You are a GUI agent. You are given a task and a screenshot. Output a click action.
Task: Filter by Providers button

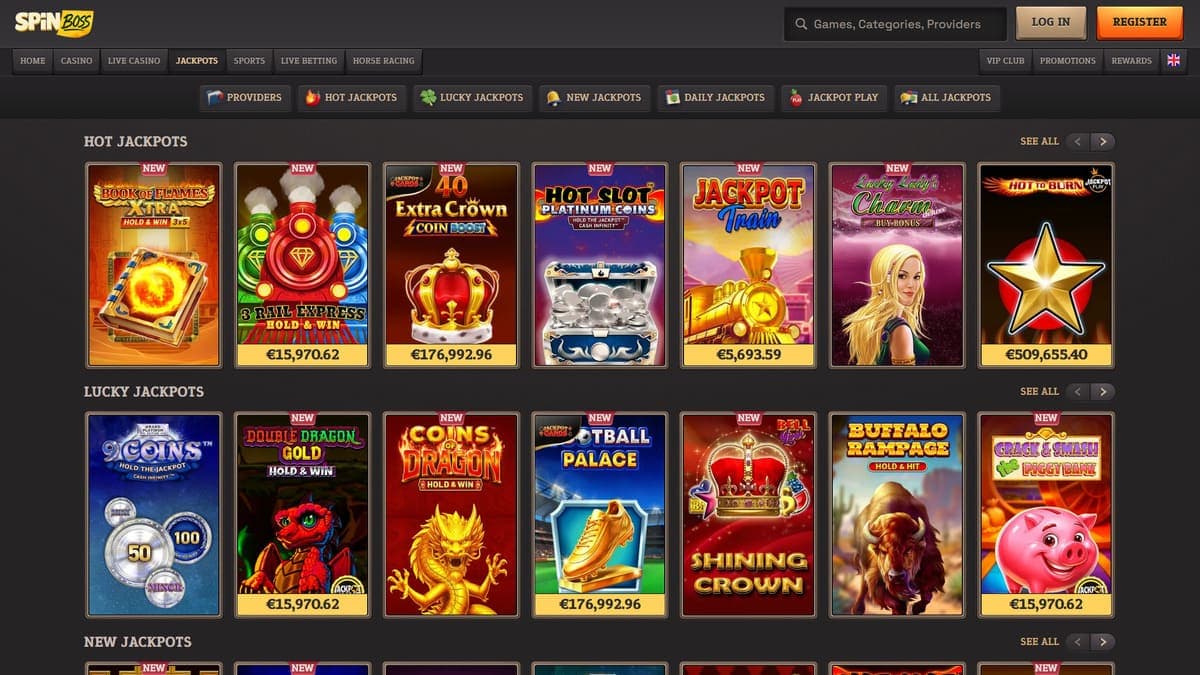point(245,97)
